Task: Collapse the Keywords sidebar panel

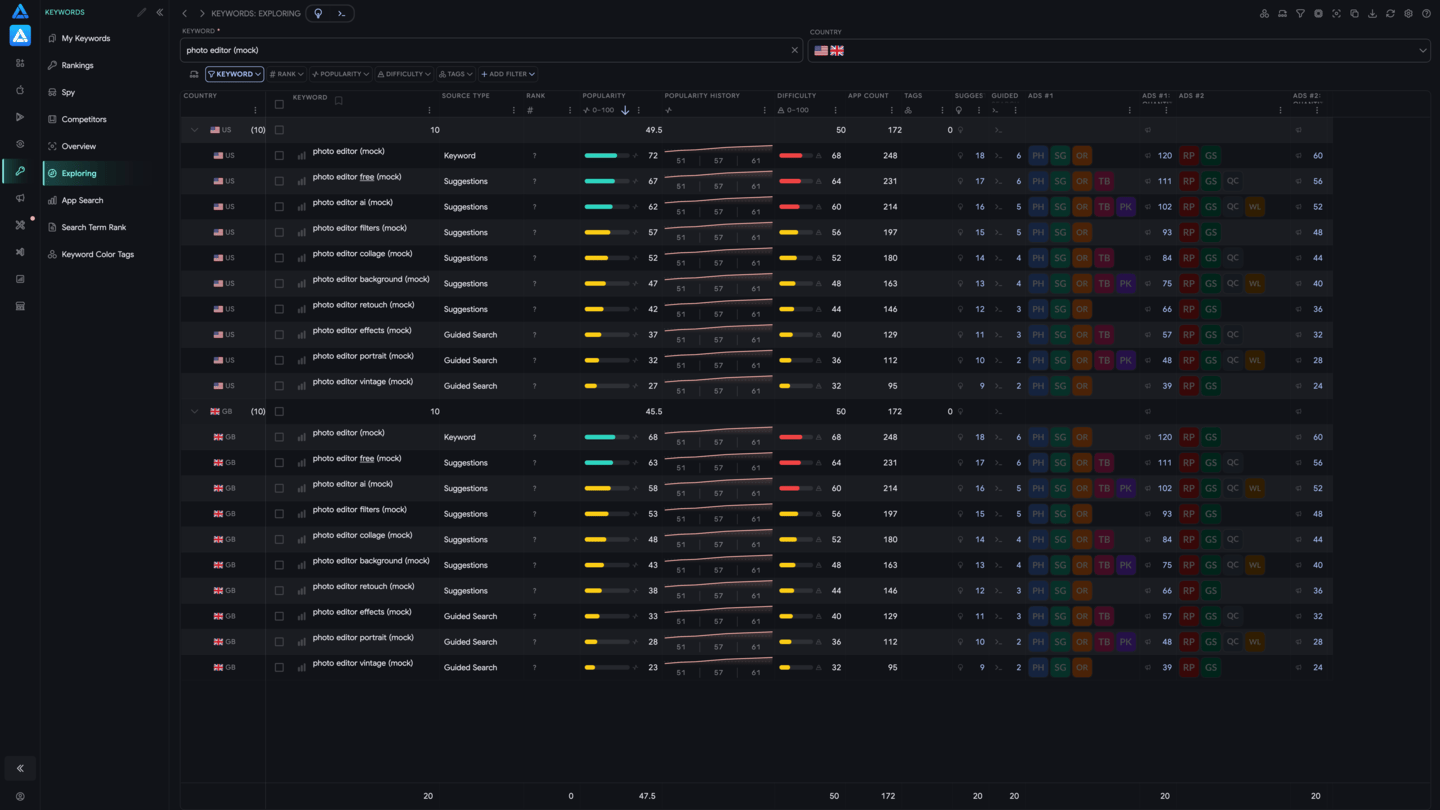Action: click(159, 13)
